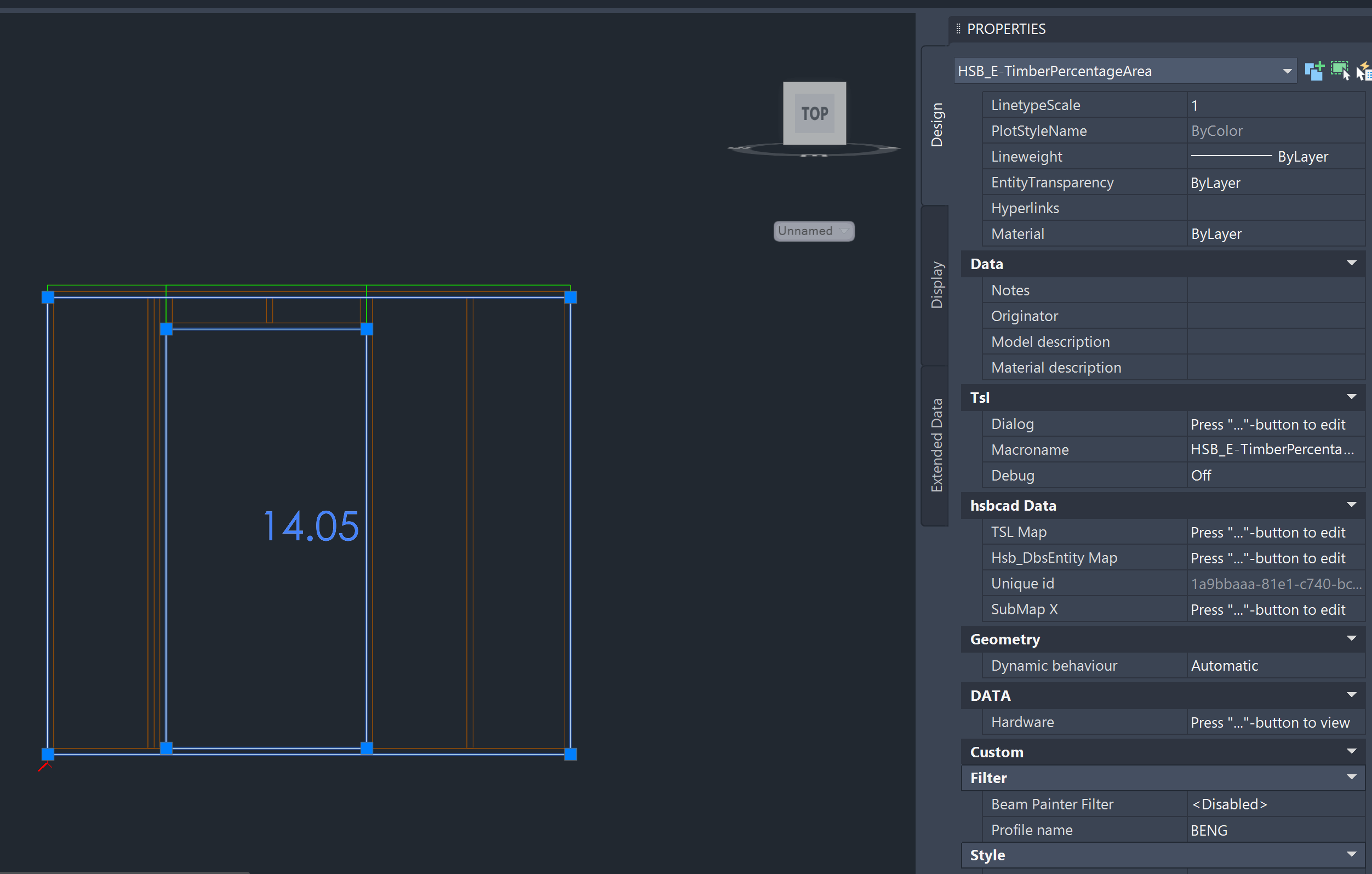The image size is (1372, 874).
Task: Click the PROPERTIES palette drag handle
Action: [x=958, y=28]
